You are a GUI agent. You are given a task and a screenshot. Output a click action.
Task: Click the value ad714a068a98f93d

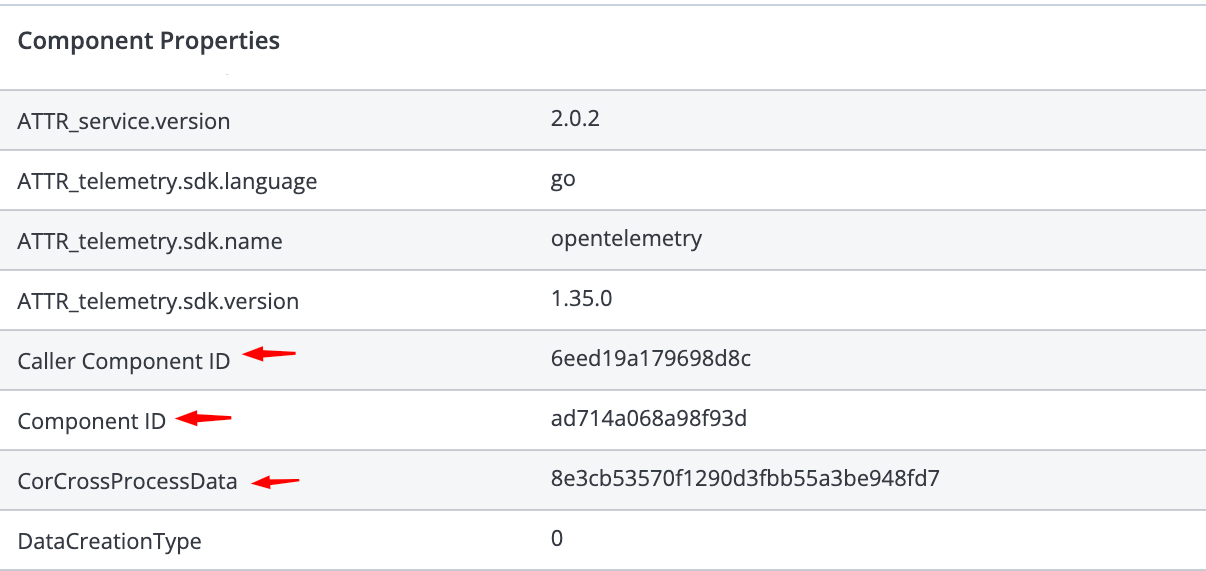click(x=648, y=419)
